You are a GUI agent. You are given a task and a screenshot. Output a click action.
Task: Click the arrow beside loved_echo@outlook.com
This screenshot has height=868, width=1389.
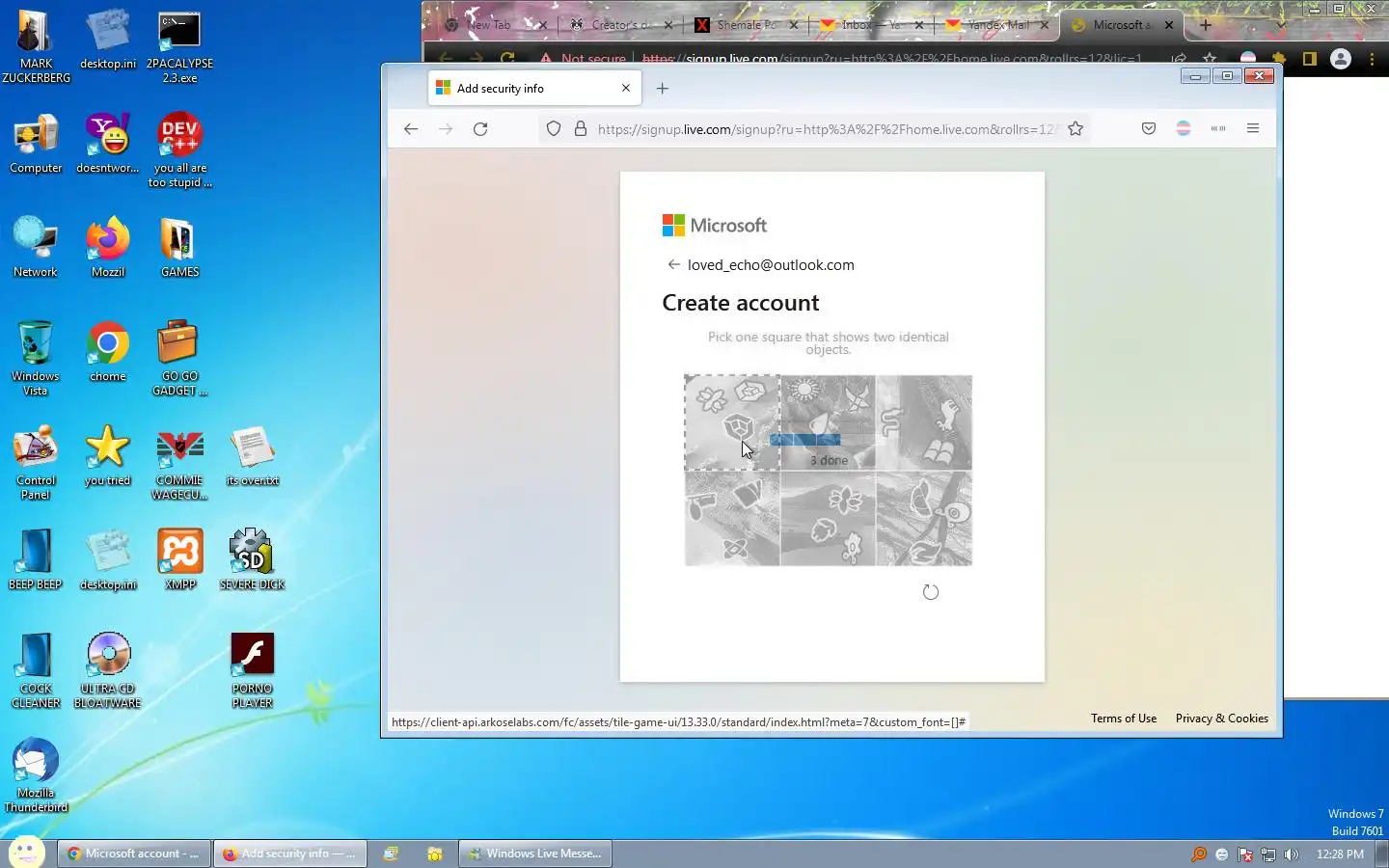(x=673, y=264)
